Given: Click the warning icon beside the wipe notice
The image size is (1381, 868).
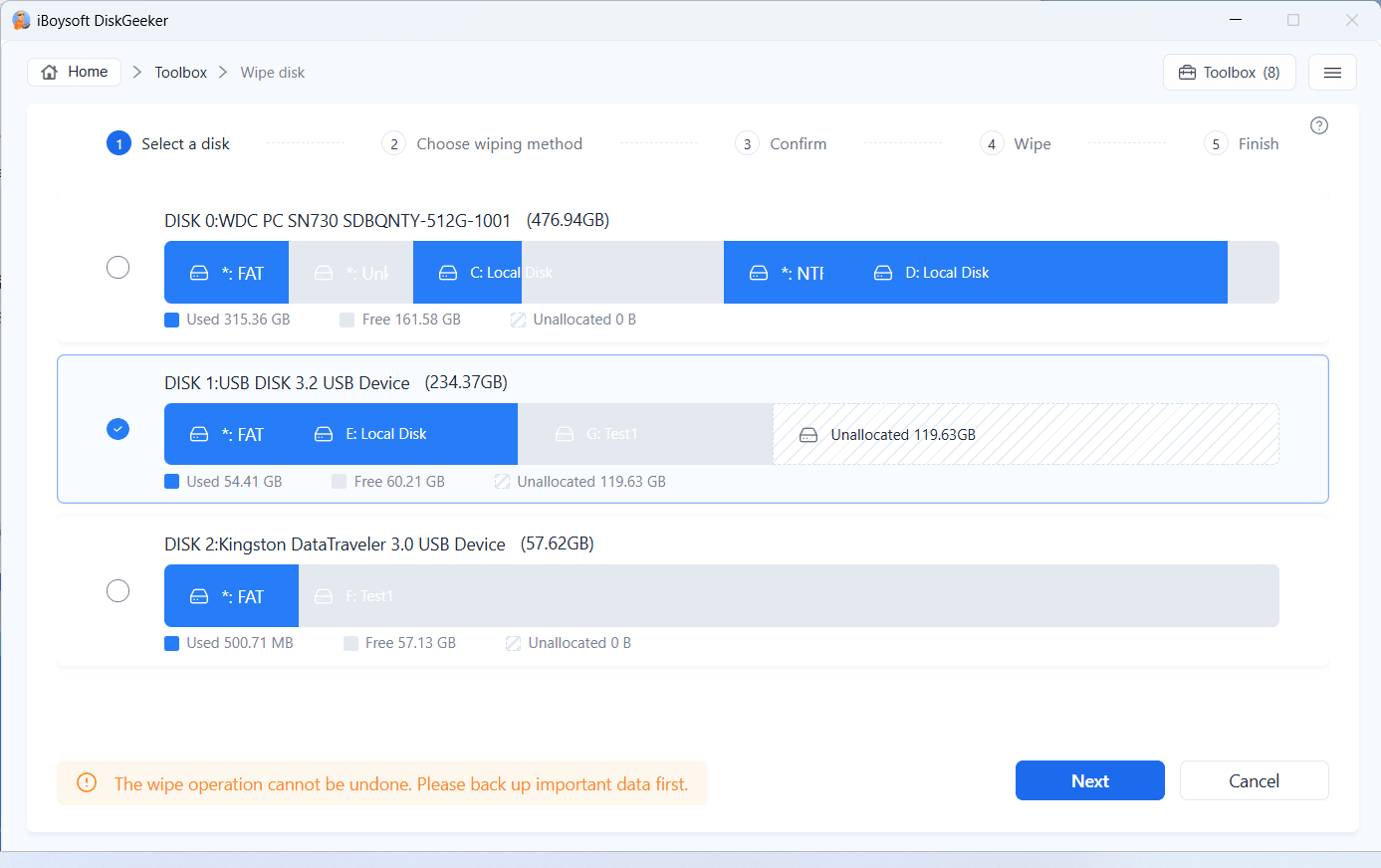Looking at the screenshot, I should coord(87,783).
